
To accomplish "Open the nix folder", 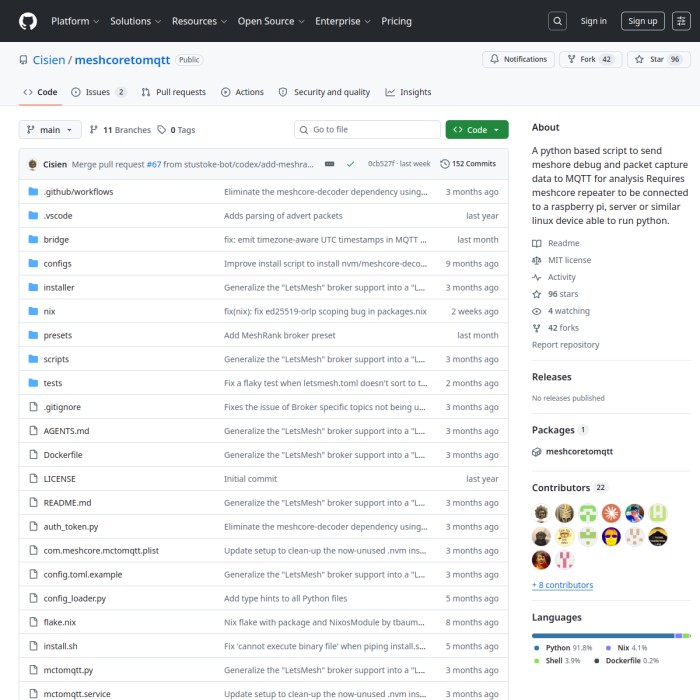I will 50,312.
